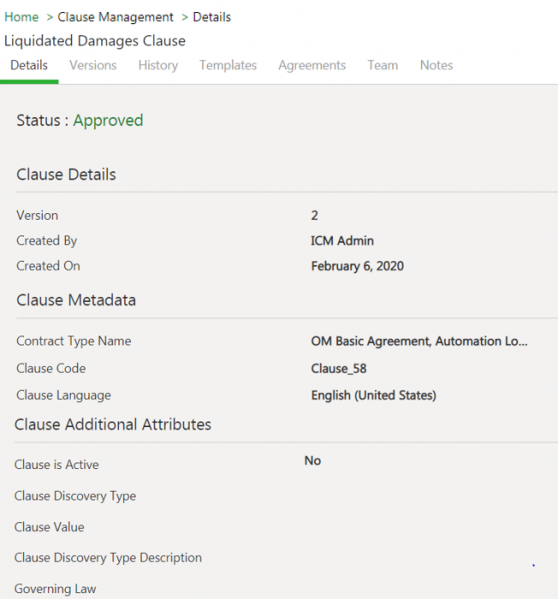
Task: Click the Created By label
Action: [x=47, y=241]
